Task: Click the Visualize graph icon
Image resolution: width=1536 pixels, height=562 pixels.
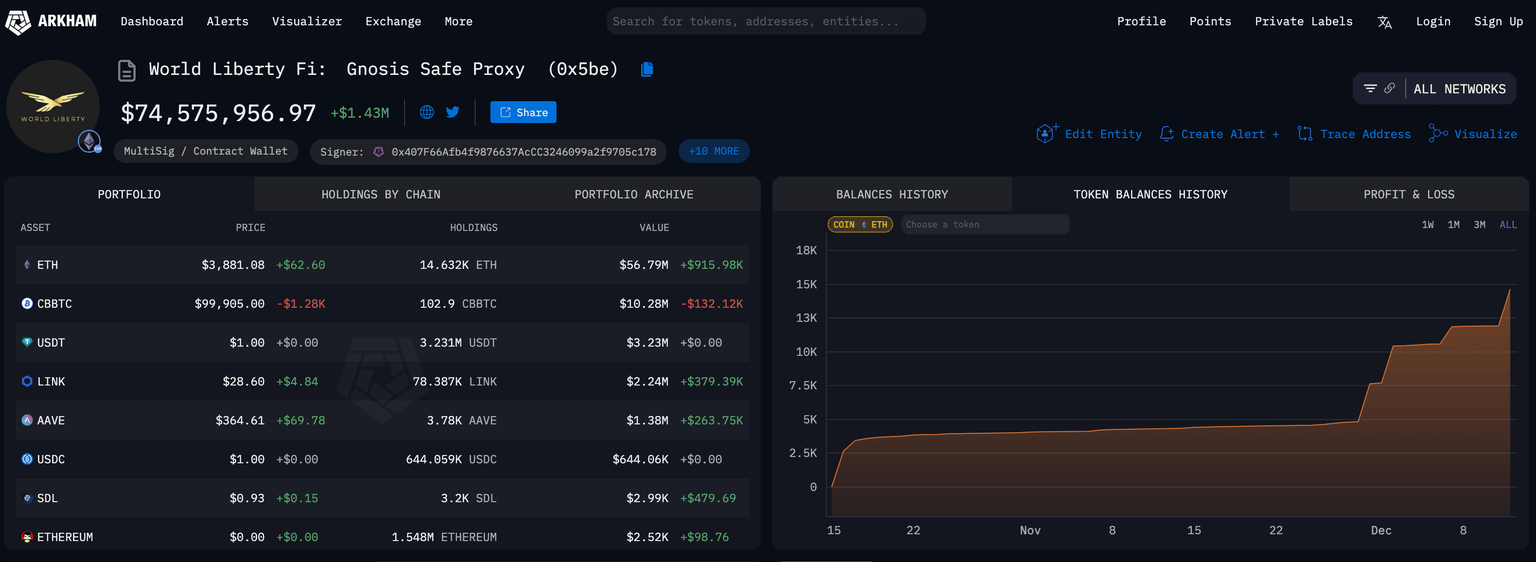Action: click(x=1437, y=134)
